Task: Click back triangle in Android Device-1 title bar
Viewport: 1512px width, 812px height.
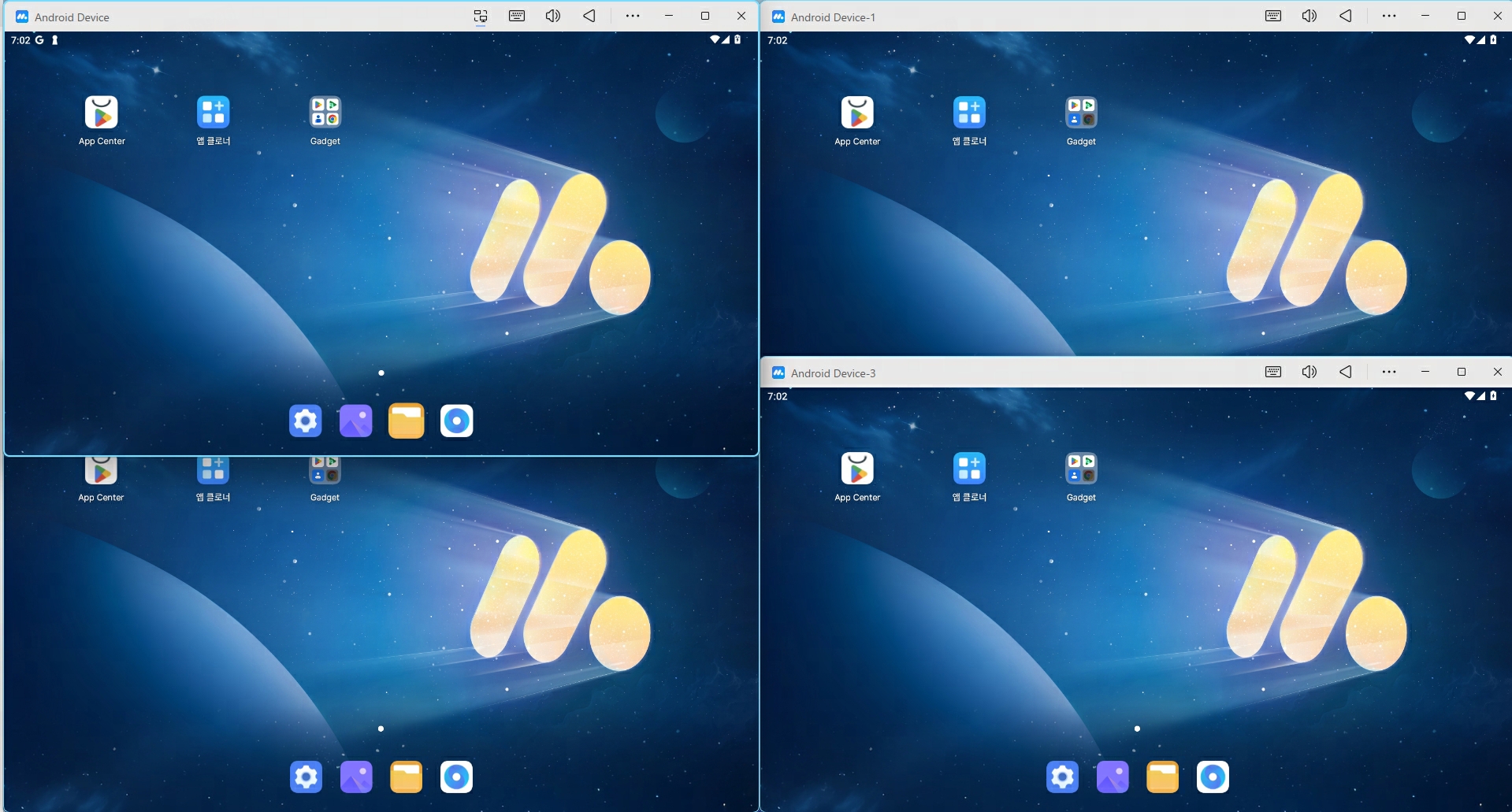Action: 1346,16
